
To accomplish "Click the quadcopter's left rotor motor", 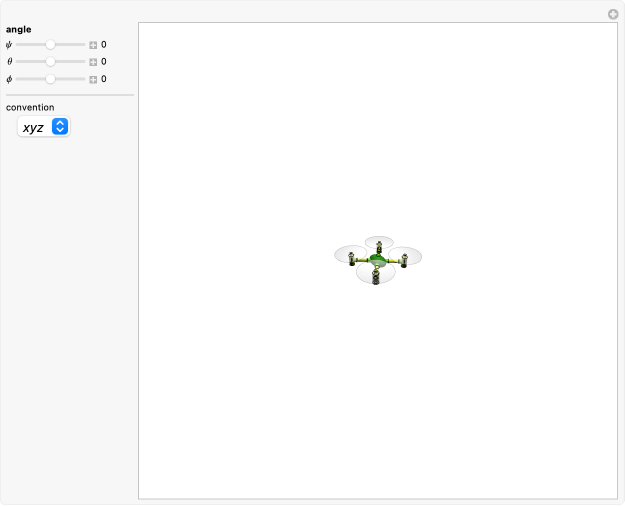I will point(352,260).
